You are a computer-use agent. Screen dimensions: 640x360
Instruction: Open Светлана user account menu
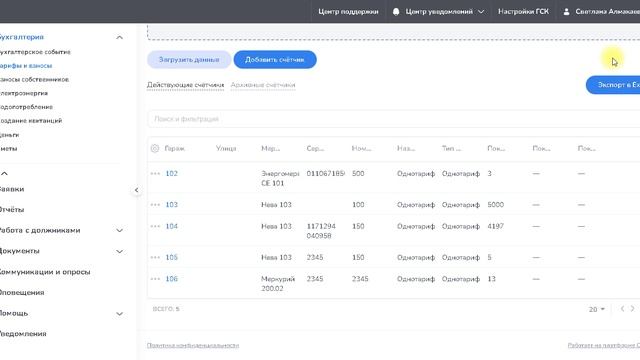[x=602, y=12]
